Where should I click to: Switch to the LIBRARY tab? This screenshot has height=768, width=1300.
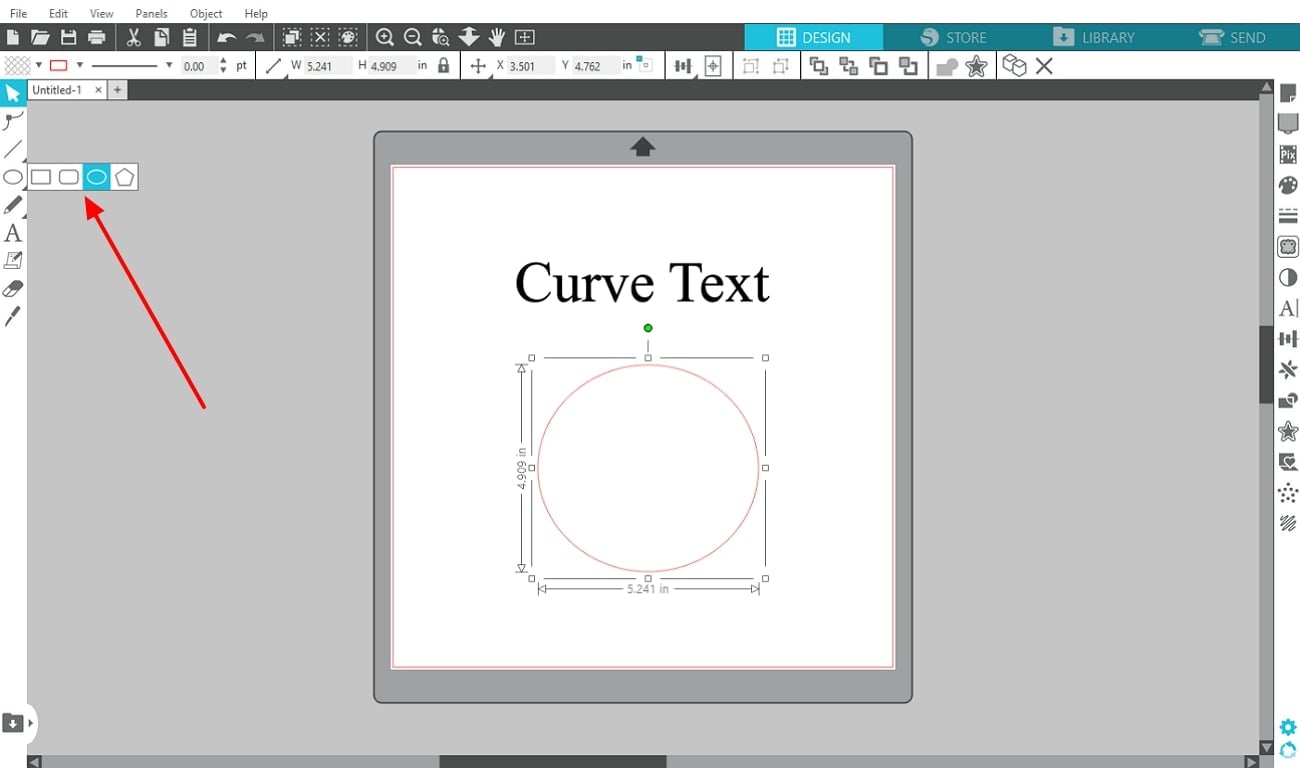[1093, 37]
